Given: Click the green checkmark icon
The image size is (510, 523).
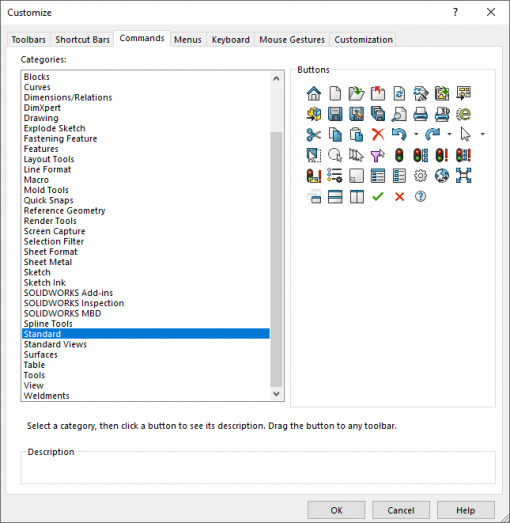Looking at the screenshot, I should click(378, 196).
